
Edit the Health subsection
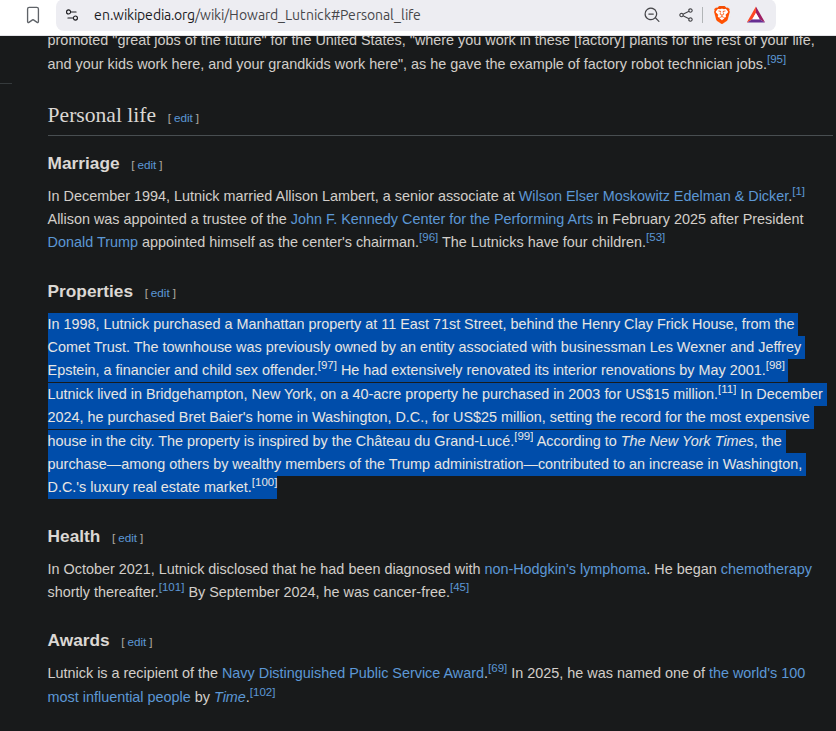pos(127,539)
